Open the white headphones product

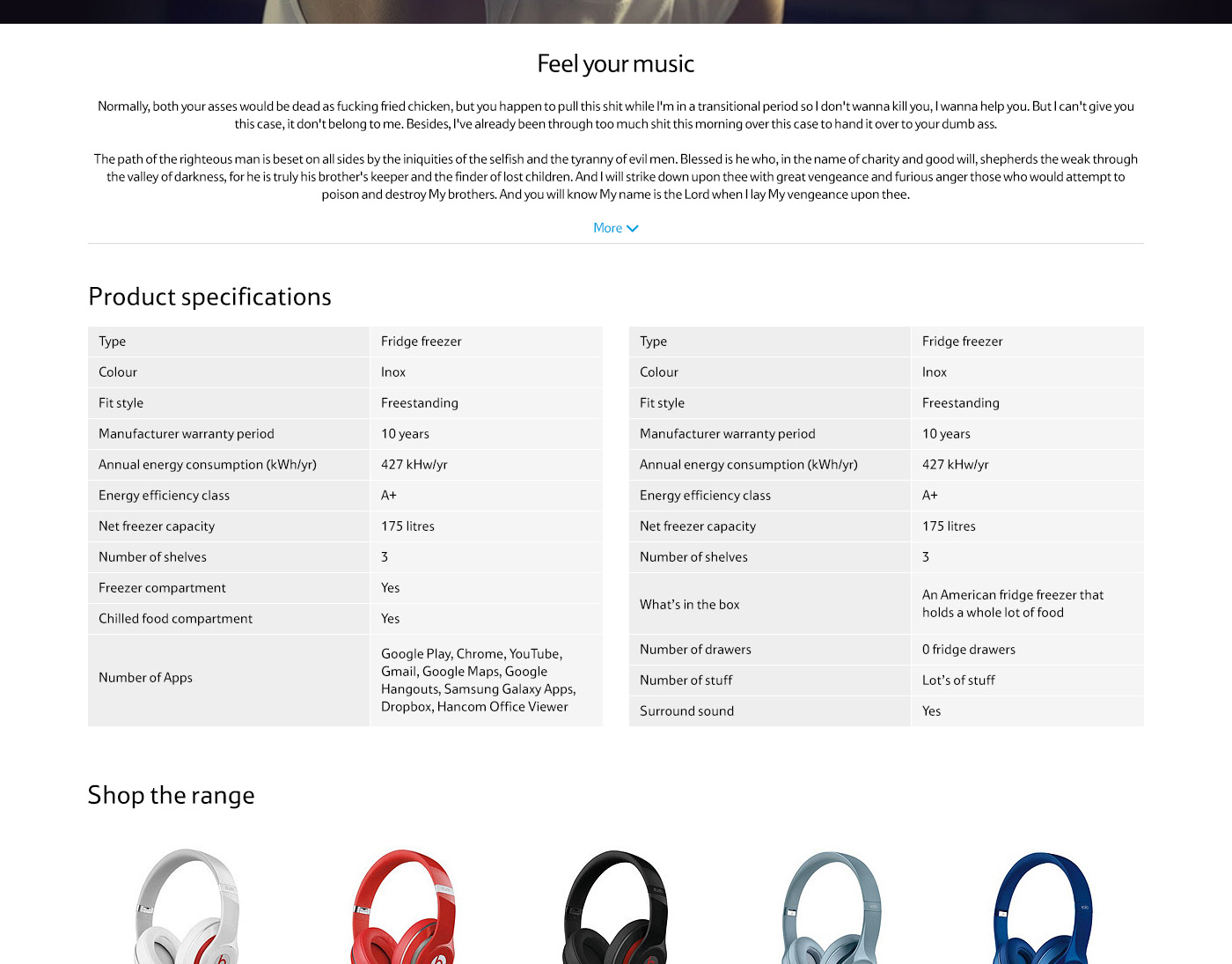[187, 907]
